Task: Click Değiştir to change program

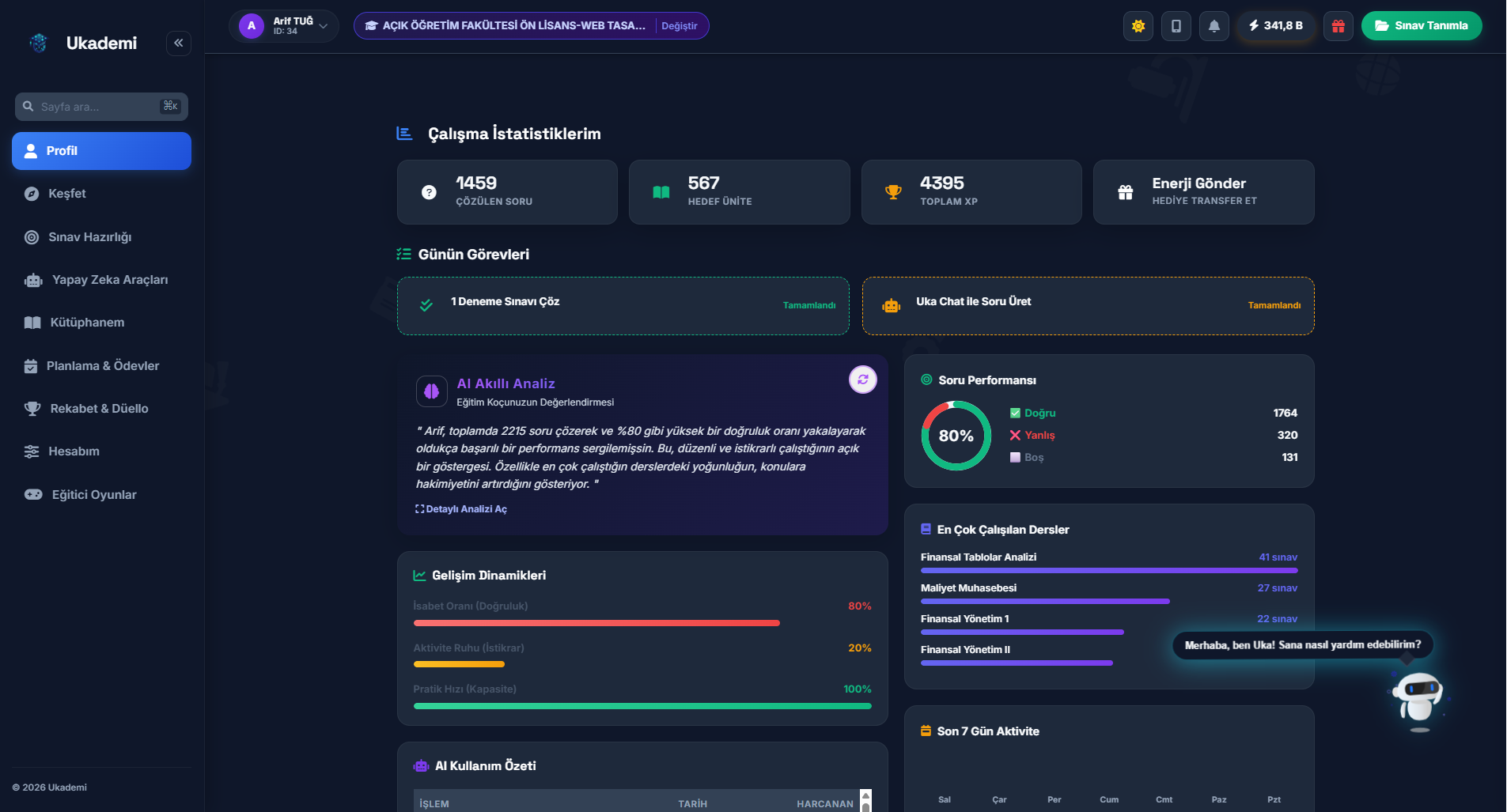Action: [x=679, y=26]
